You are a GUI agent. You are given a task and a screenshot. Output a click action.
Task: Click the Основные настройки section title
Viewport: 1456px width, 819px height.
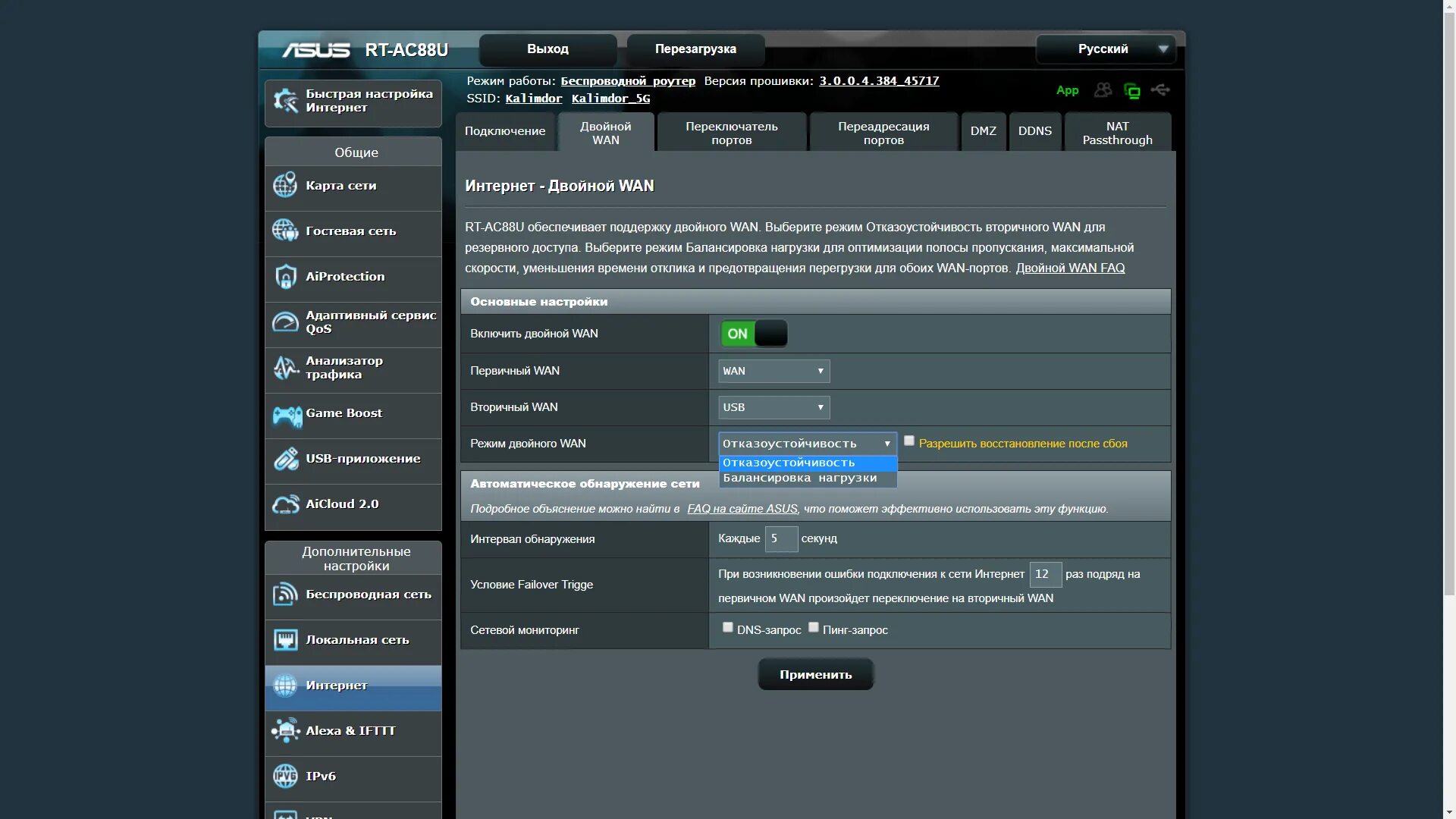coord(539,302)
